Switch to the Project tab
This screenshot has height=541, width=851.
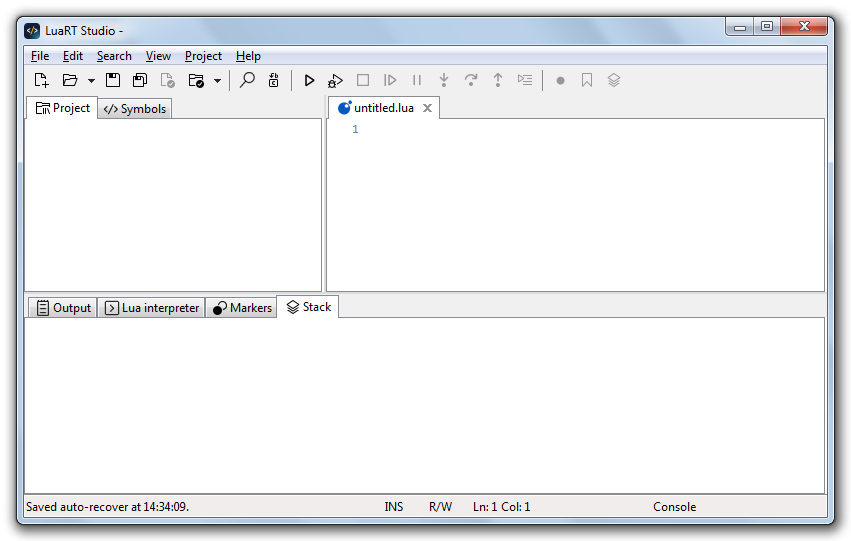(x=62, y=108)
